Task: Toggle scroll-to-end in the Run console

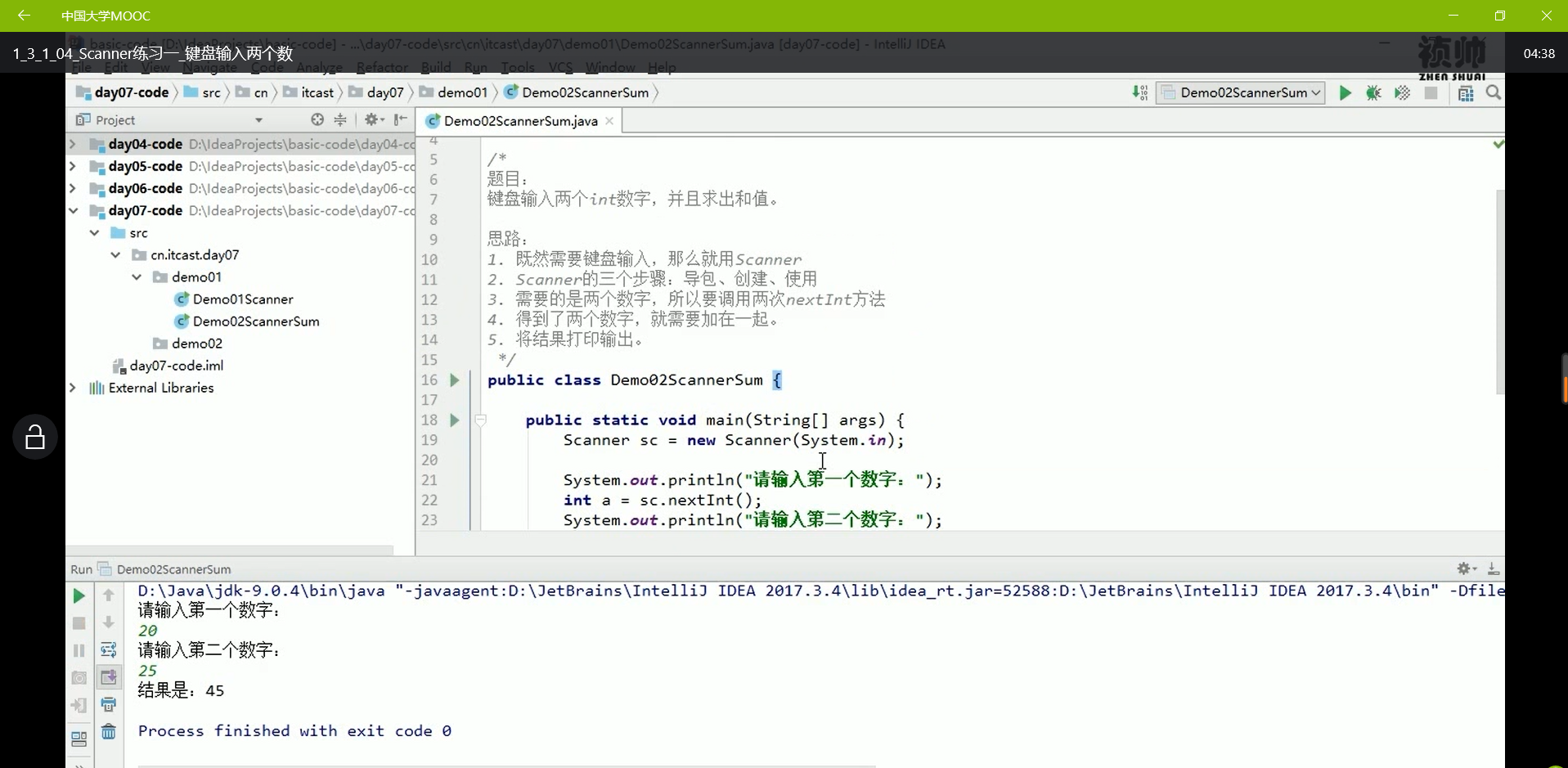Action: pos(108,677)
